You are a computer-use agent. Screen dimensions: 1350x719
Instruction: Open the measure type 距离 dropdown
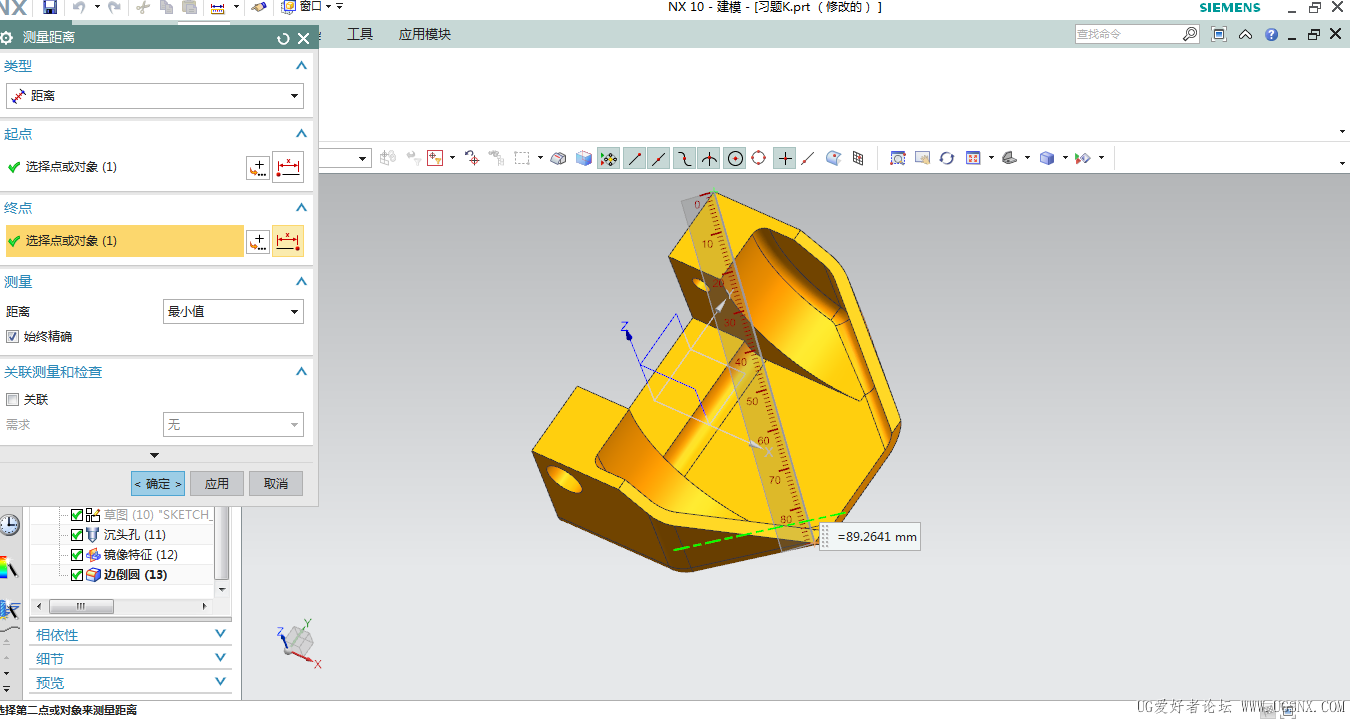click(x=155, y=96)
